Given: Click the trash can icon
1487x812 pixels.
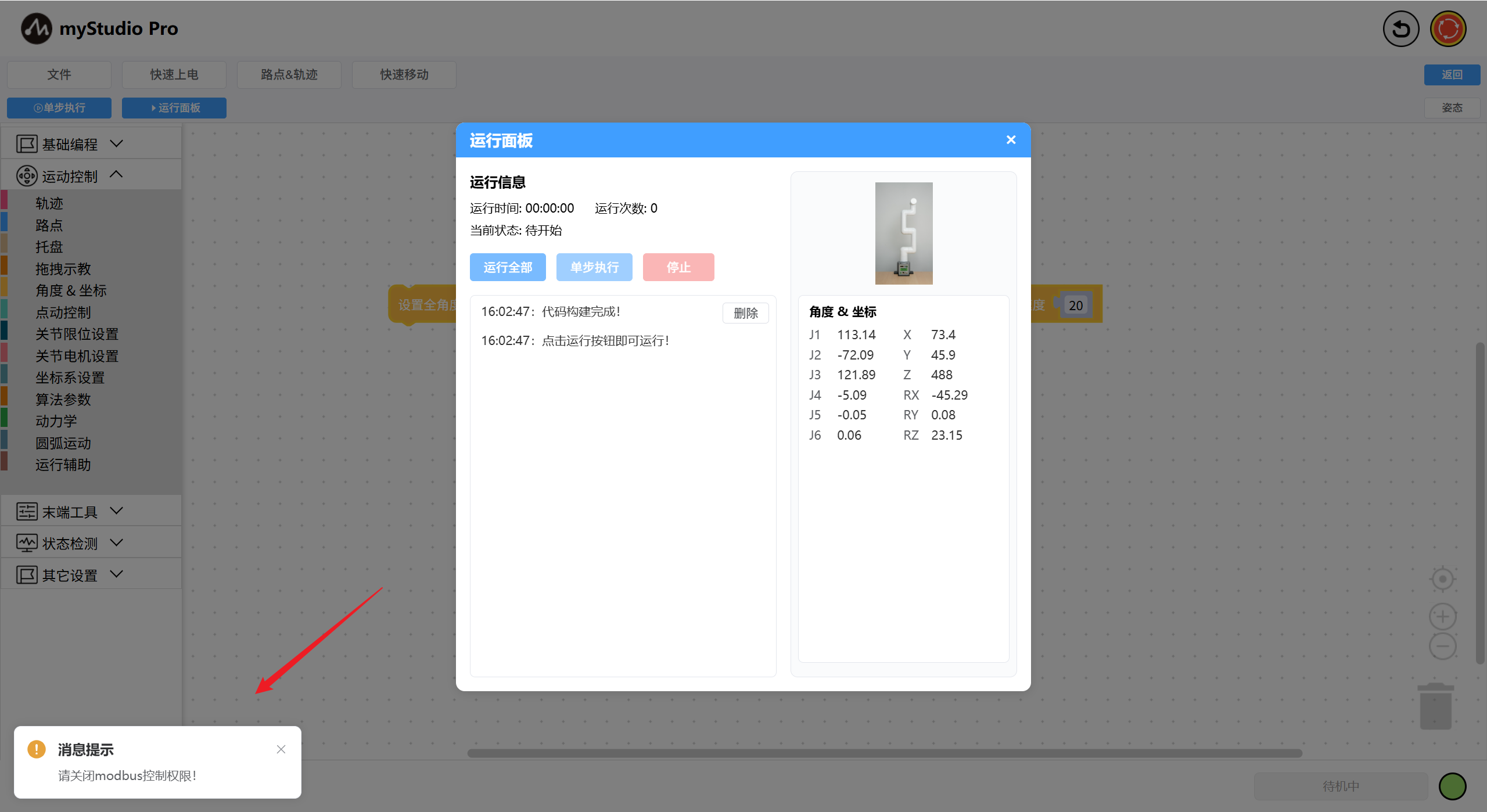Looking at the screenshot, I should (1435, 707).
